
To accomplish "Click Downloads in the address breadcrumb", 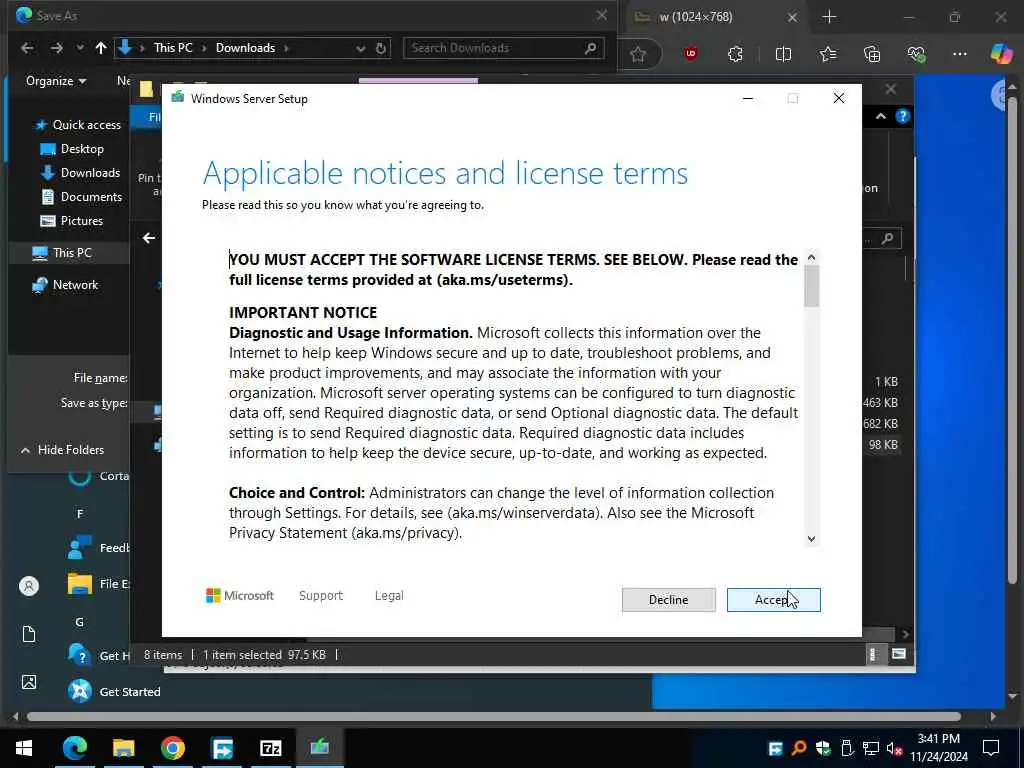I will [x=245, y=48].
